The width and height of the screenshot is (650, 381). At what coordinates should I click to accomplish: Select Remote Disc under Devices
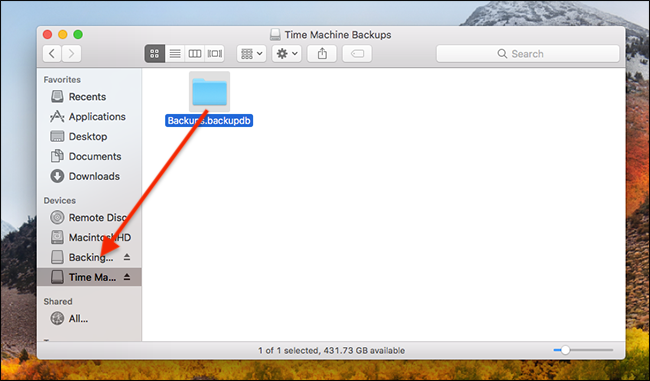coord(89,217)
